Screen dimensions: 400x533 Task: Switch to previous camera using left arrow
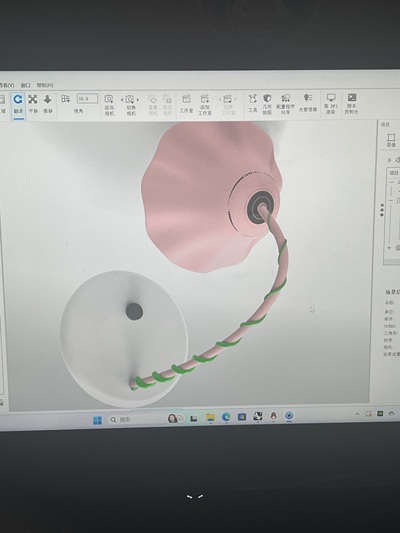click(x=122, y=100)
